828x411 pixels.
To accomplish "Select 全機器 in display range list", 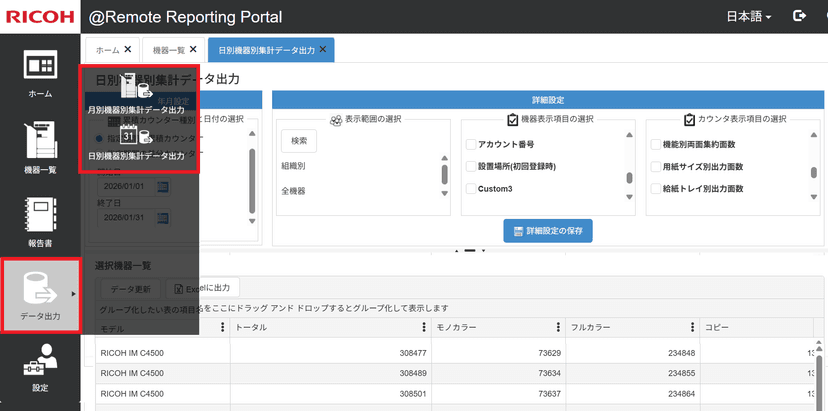I will (x=293, y=191).
